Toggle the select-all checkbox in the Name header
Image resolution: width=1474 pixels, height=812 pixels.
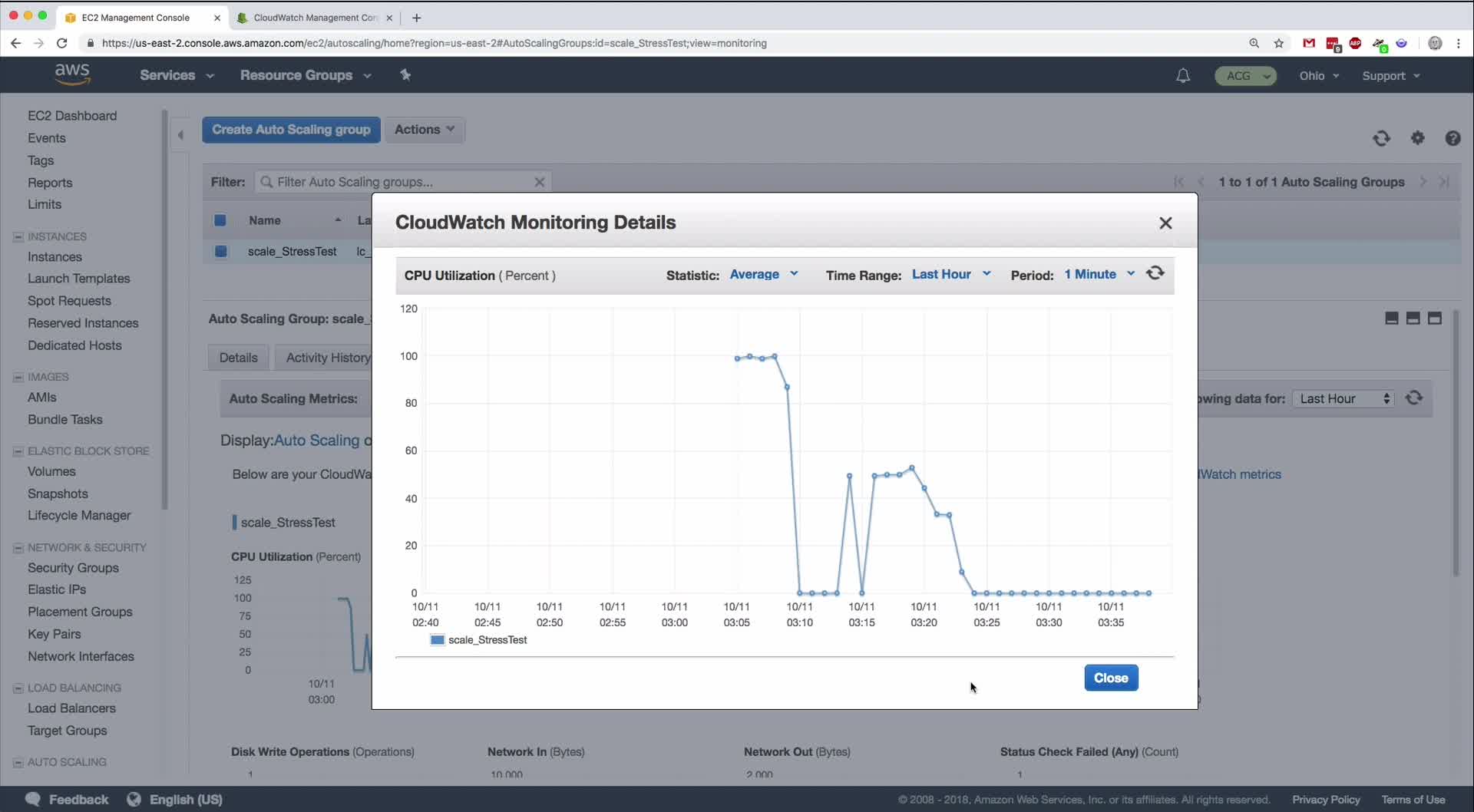pos(220,220)
